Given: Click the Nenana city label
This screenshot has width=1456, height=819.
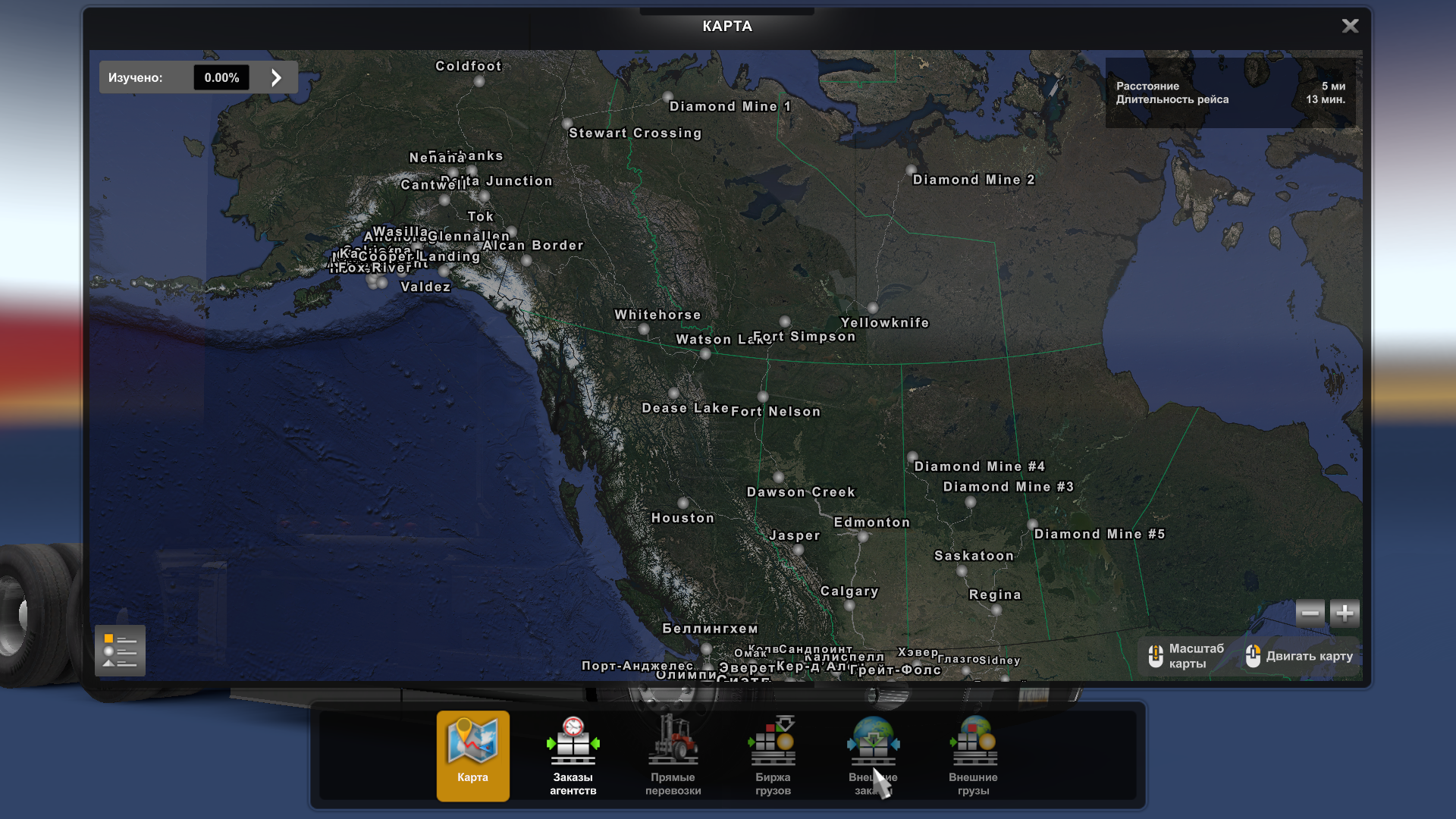Looking at the screenshot, I should click(437, 158).
